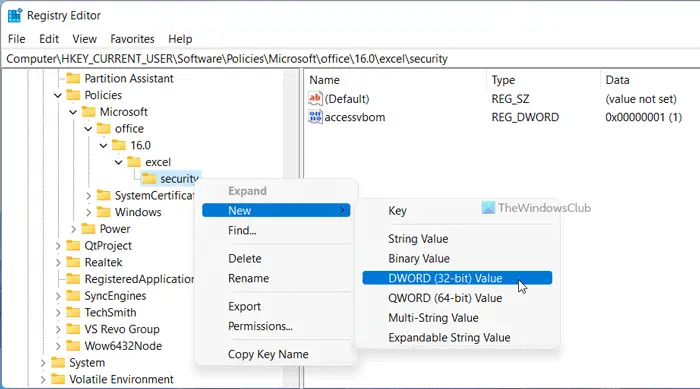Screen dimensions: 700x389
Task: Click the registry path address bar
Action: point(350,59)
